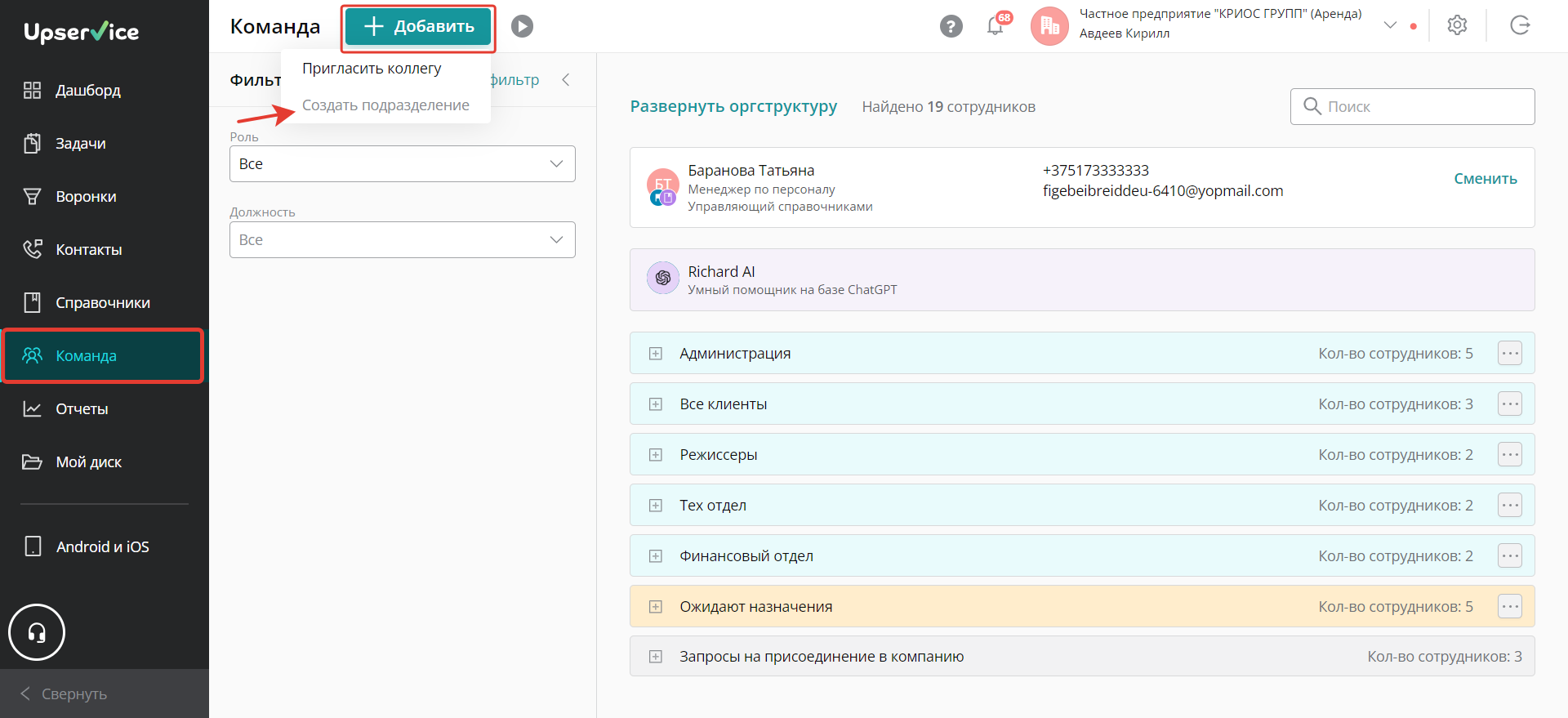Click the Команда people icon

32,355
